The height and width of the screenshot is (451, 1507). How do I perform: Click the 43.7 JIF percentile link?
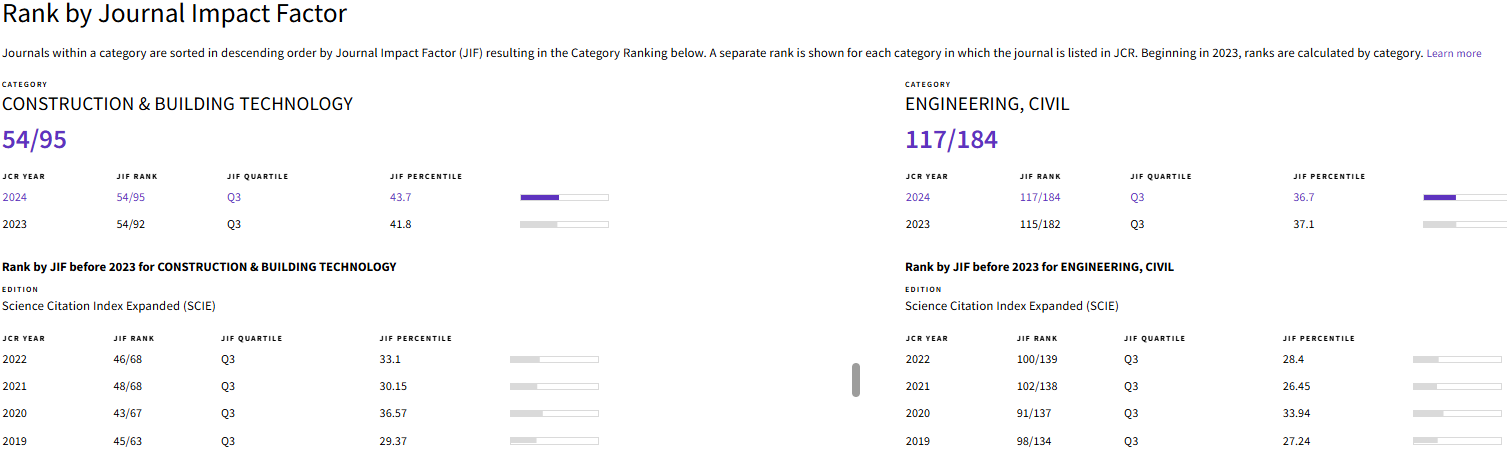pyautogui.click(x=400, y=197)
